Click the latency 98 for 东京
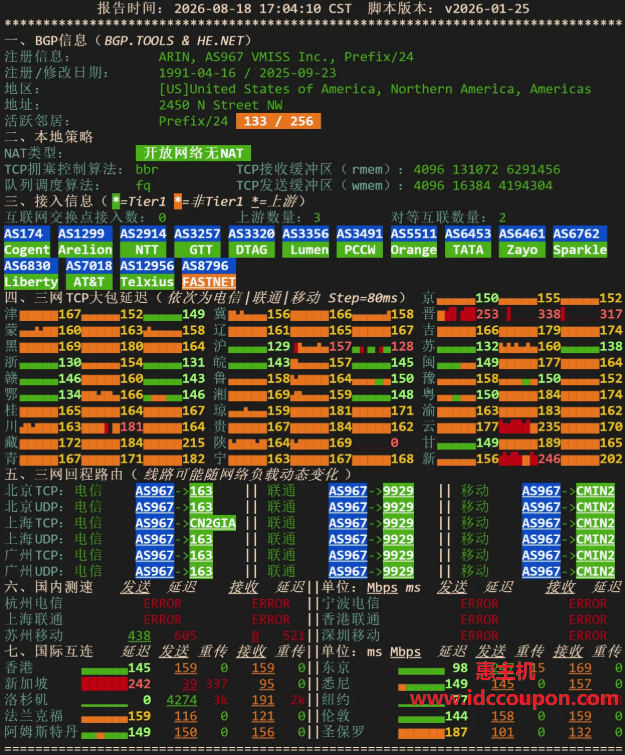625x755 pixels. click(460, 668)
